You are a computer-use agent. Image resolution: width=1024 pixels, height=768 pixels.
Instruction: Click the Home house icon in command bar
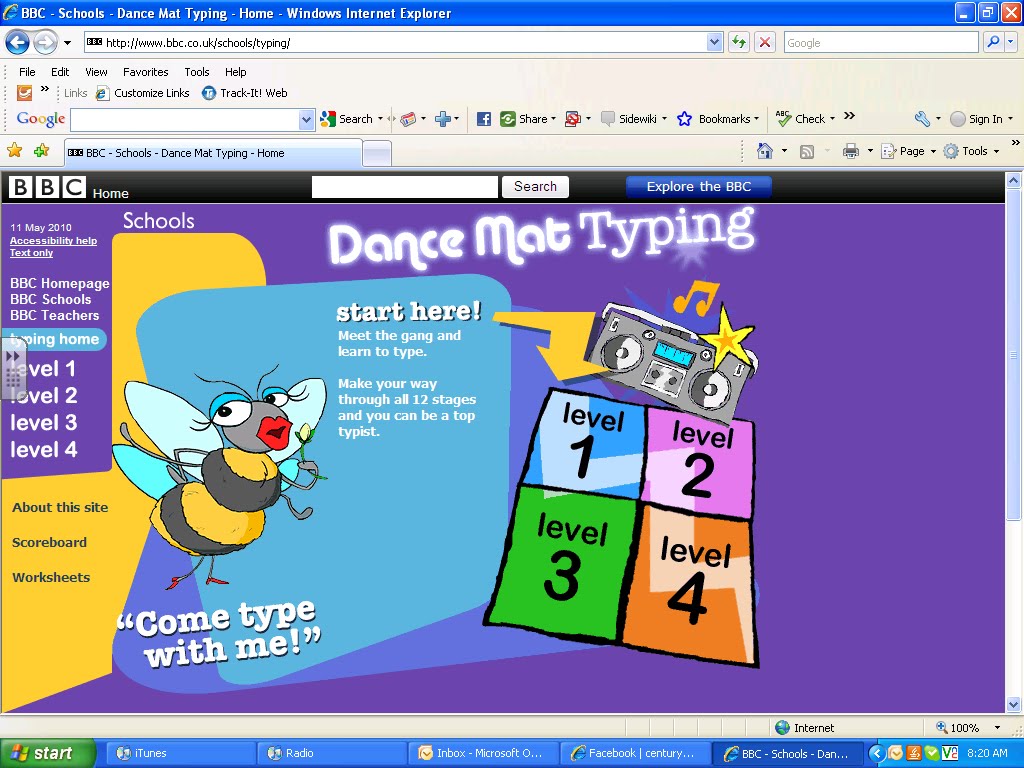point(764,152)
